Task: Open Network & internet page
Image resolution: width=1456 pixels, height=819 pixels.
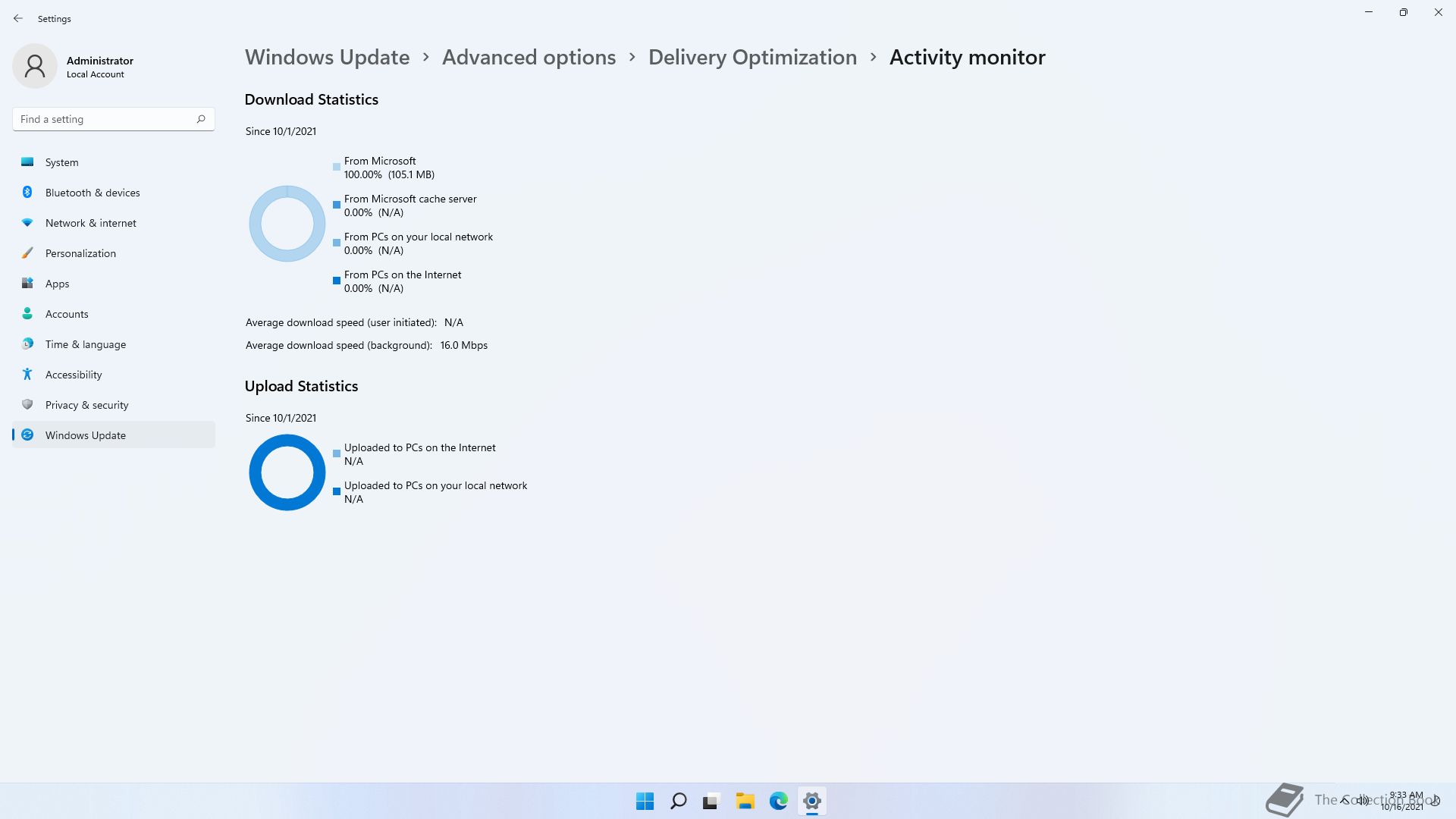Action: [x=114, y=223]
